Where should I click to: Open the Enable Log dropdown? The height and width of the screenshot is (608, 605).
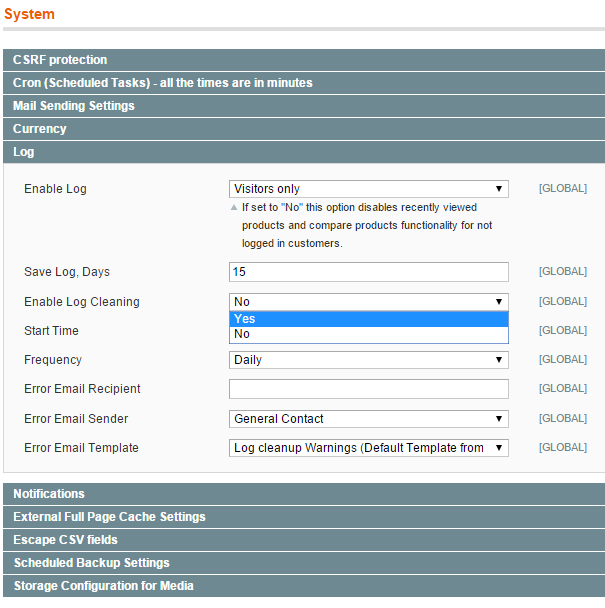[x=369, y=189]
